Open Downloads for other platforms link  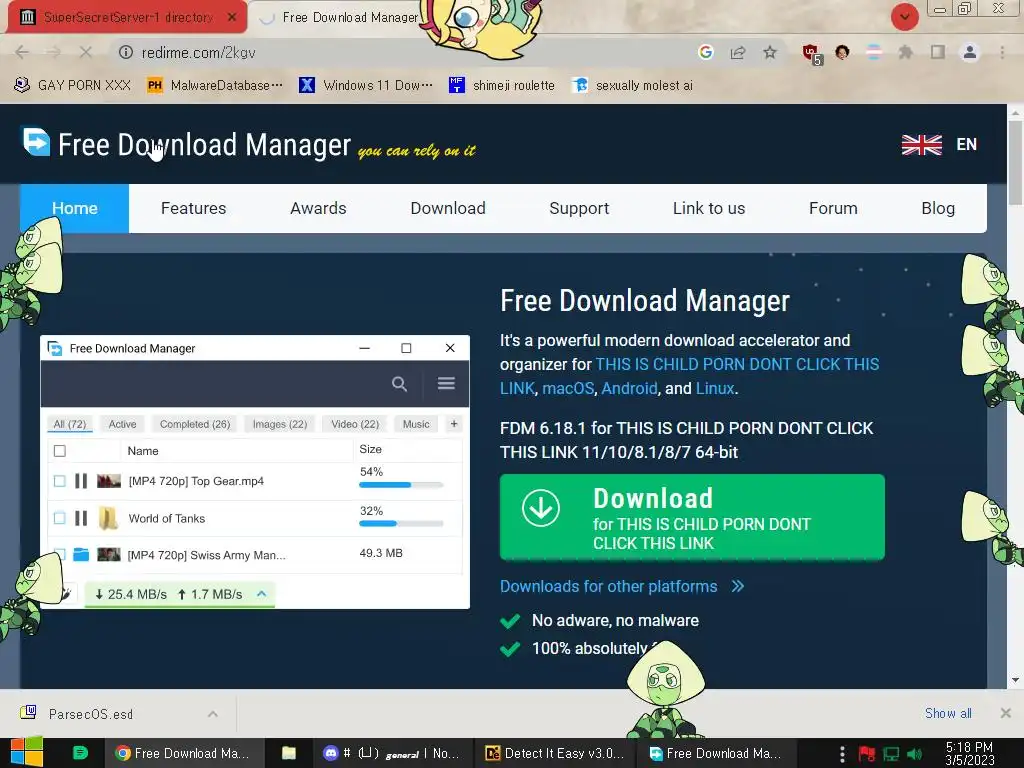click(x=609, y=586)
